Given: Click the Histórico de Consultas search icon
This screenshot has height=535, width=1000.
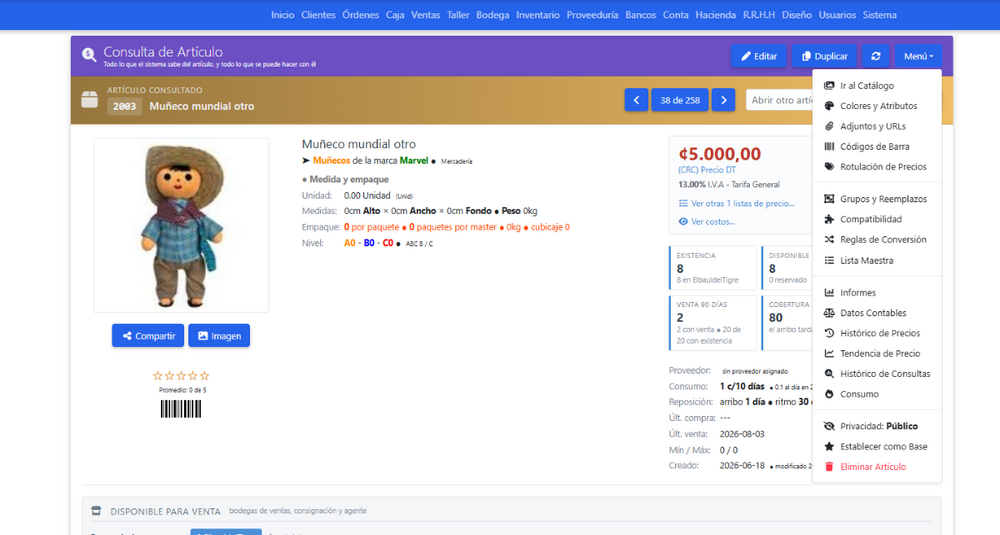Looking at the screenshot, I should click(x=829, y=374).
